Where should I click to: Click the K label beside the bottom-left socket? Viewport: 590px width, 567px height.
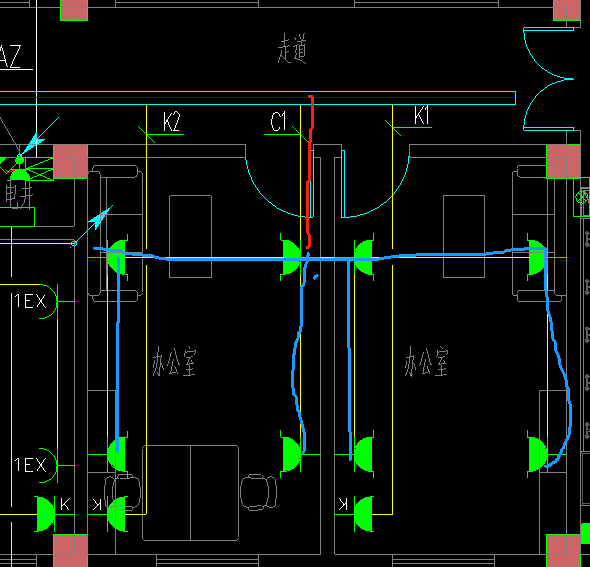65,504
